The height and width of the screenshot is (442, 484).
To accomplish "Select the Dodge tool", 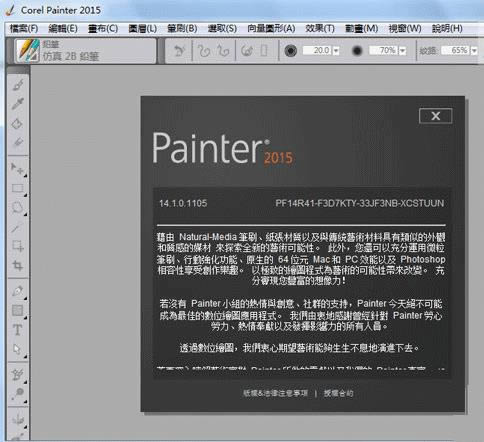I will (17, 394).
